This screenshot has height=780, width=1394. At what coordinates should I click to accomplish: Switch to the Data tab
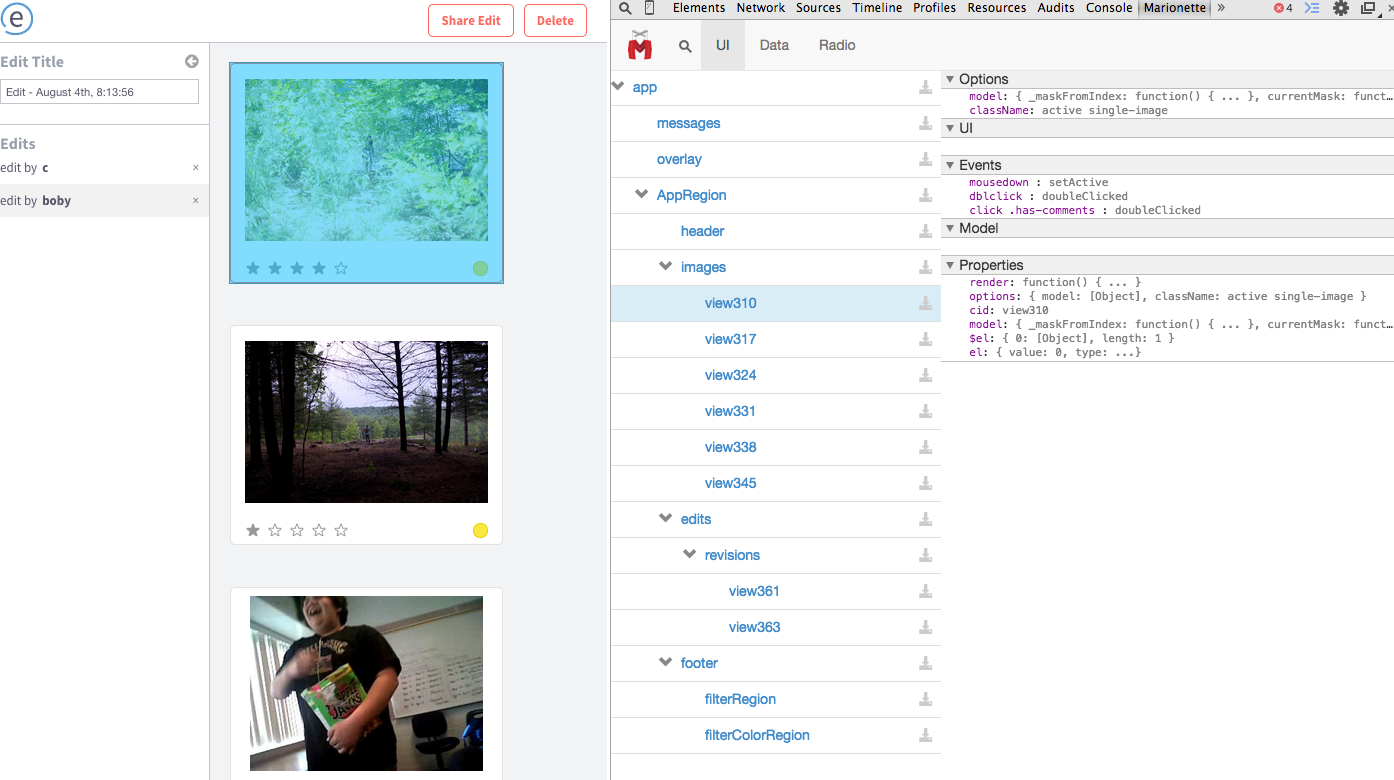point(774,45)
